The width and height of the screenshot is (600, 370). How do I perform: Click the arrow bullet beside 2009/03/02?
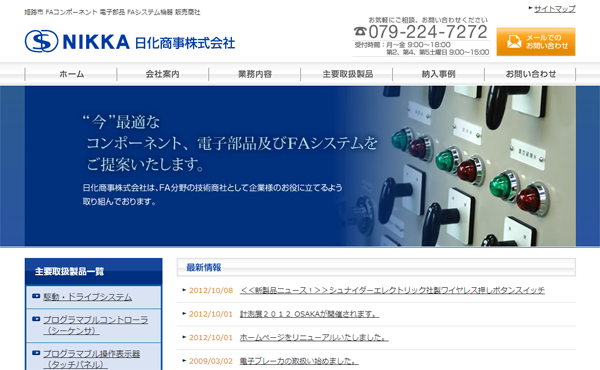[184, 360]
